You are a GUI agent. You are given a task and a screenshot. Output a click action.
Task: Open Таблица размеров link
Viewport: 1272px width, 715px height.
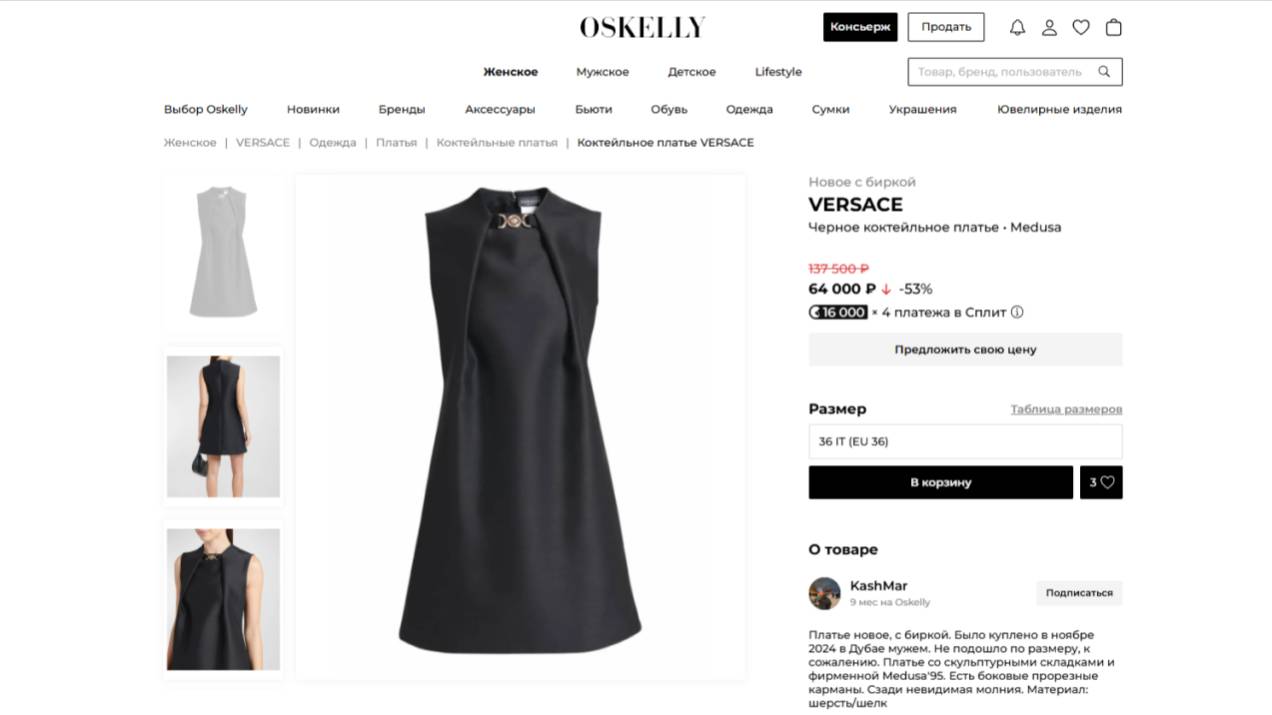1066,409
